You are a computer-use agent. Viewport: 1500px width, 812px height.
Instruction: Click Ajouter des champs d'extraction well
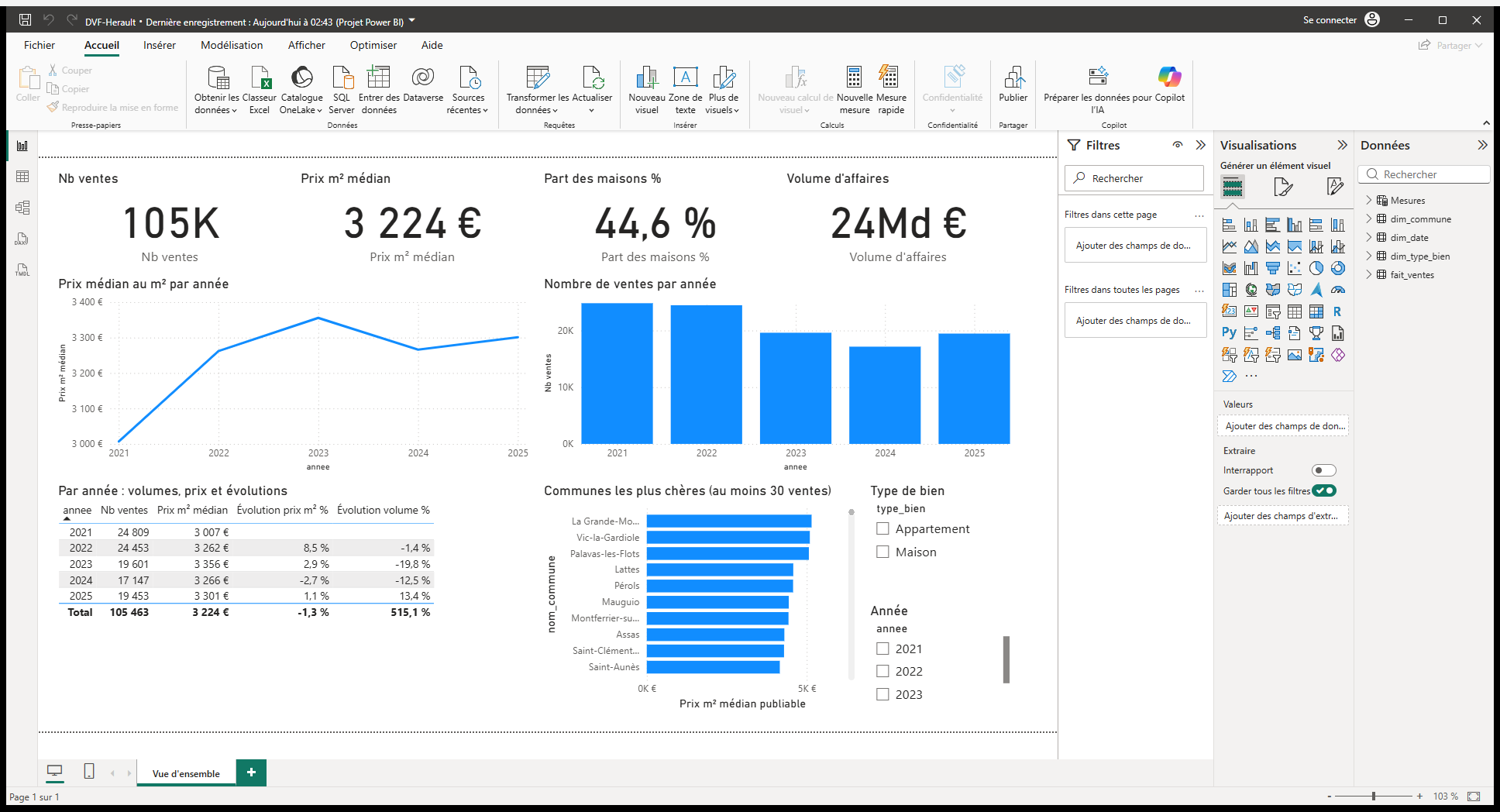tap(1282, 516)
